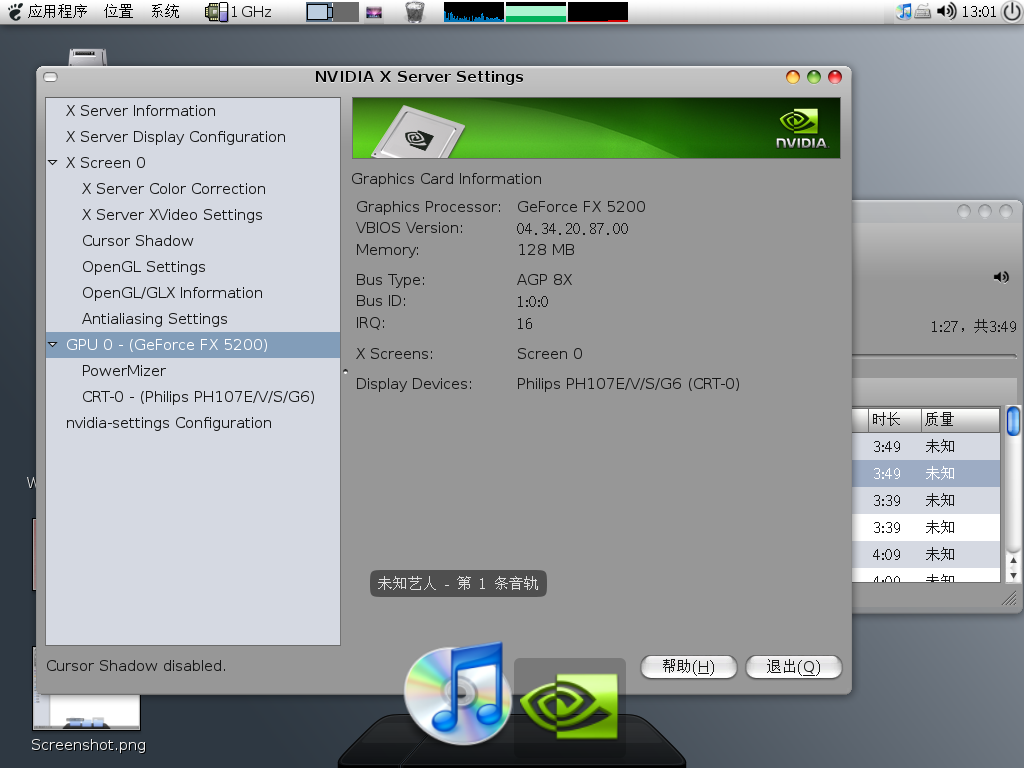Click the printer tray icon
This screenshot has width=1024, height=768.
922,11
